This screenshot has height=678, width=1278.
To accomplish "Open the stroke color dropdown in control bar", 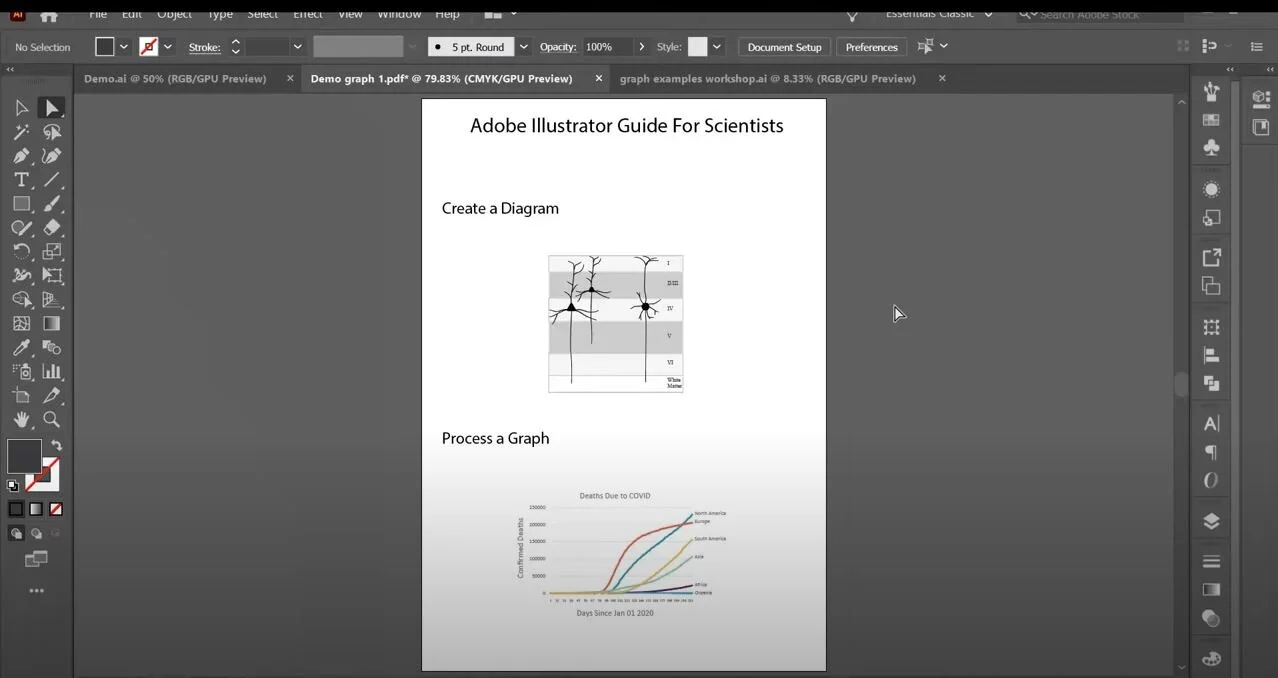I will 168,47.
